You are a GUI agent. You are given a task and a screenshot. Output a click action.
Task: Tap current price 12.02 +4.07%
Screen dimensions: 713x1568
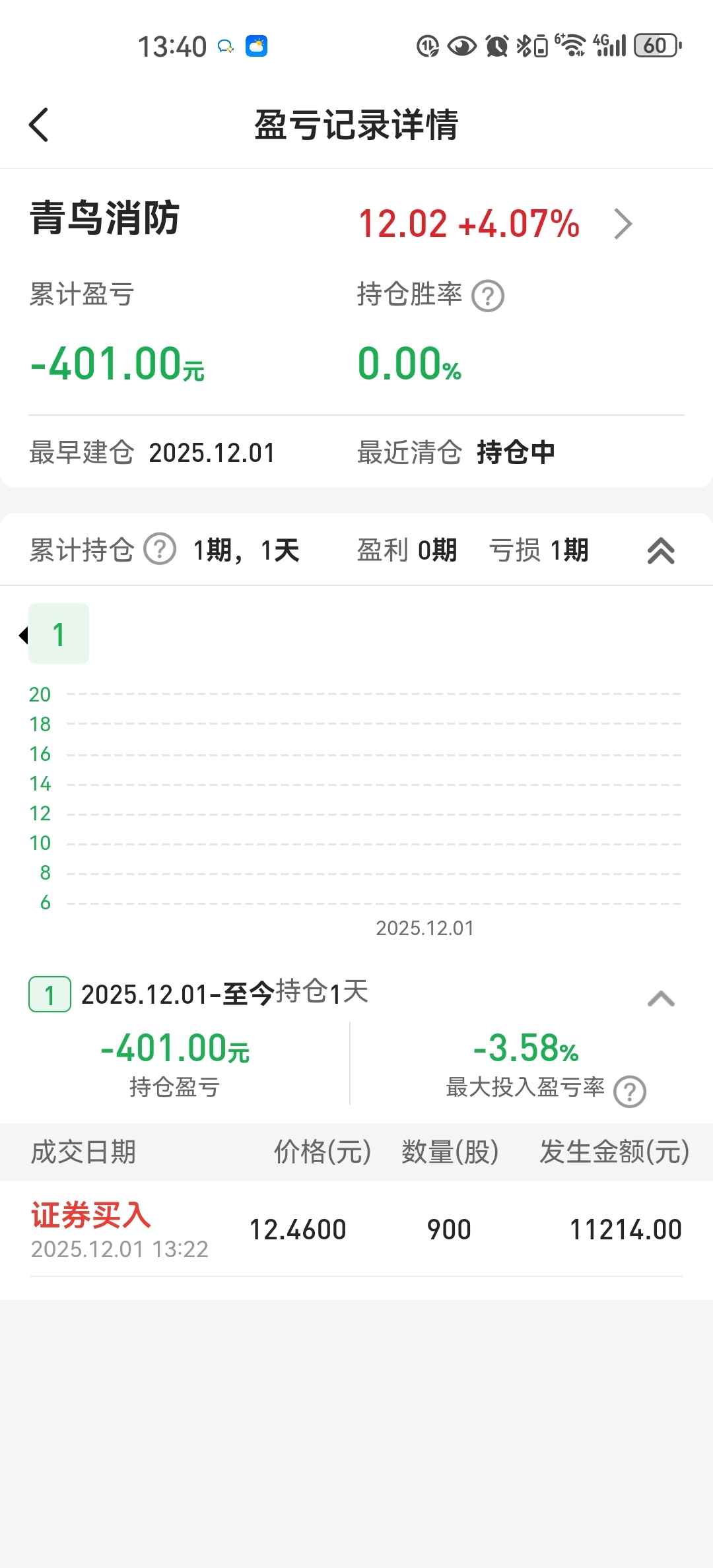click(469, 224)
